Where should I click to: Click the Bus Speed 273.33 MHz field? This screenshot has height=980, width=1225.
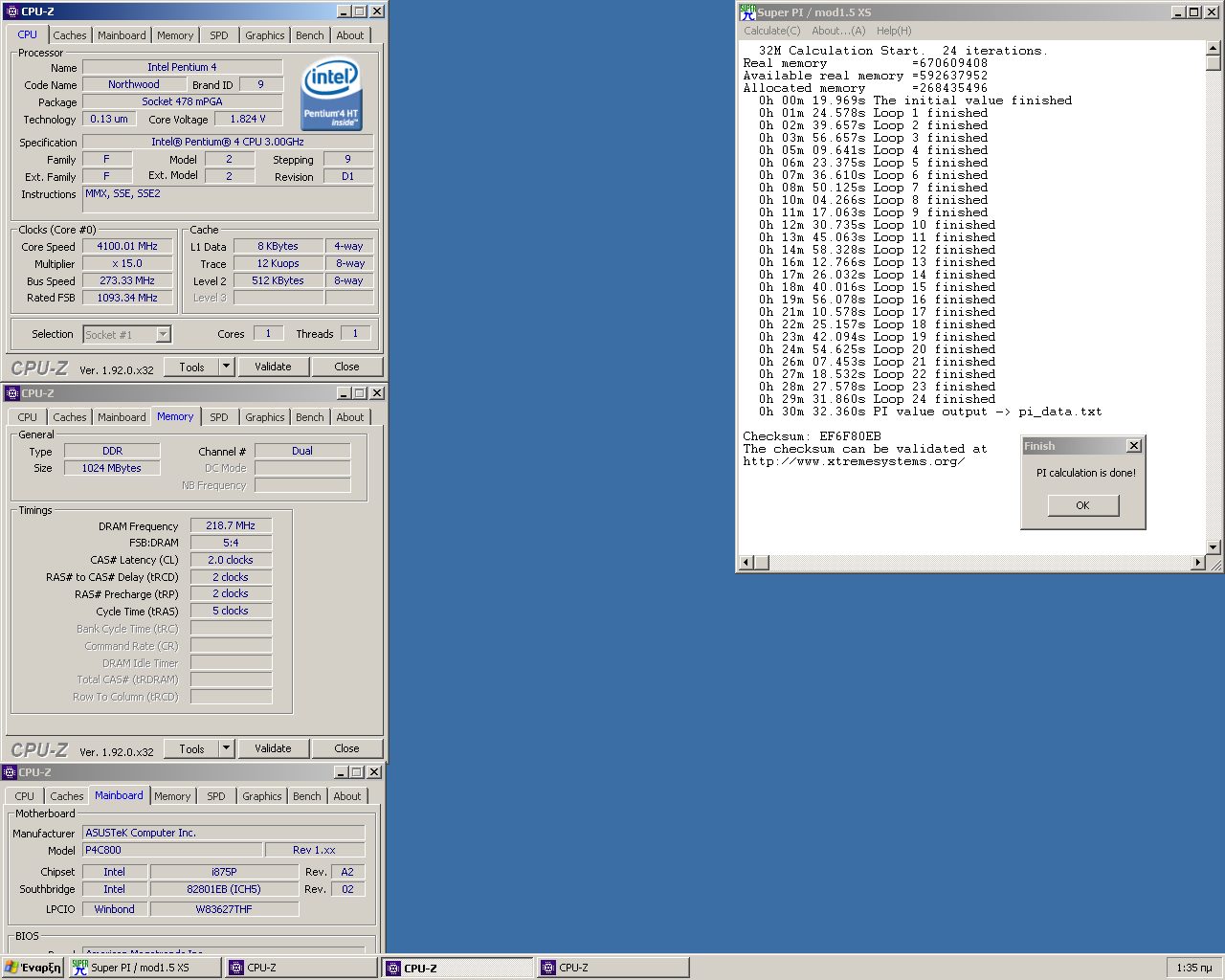(x=127, y=280)
